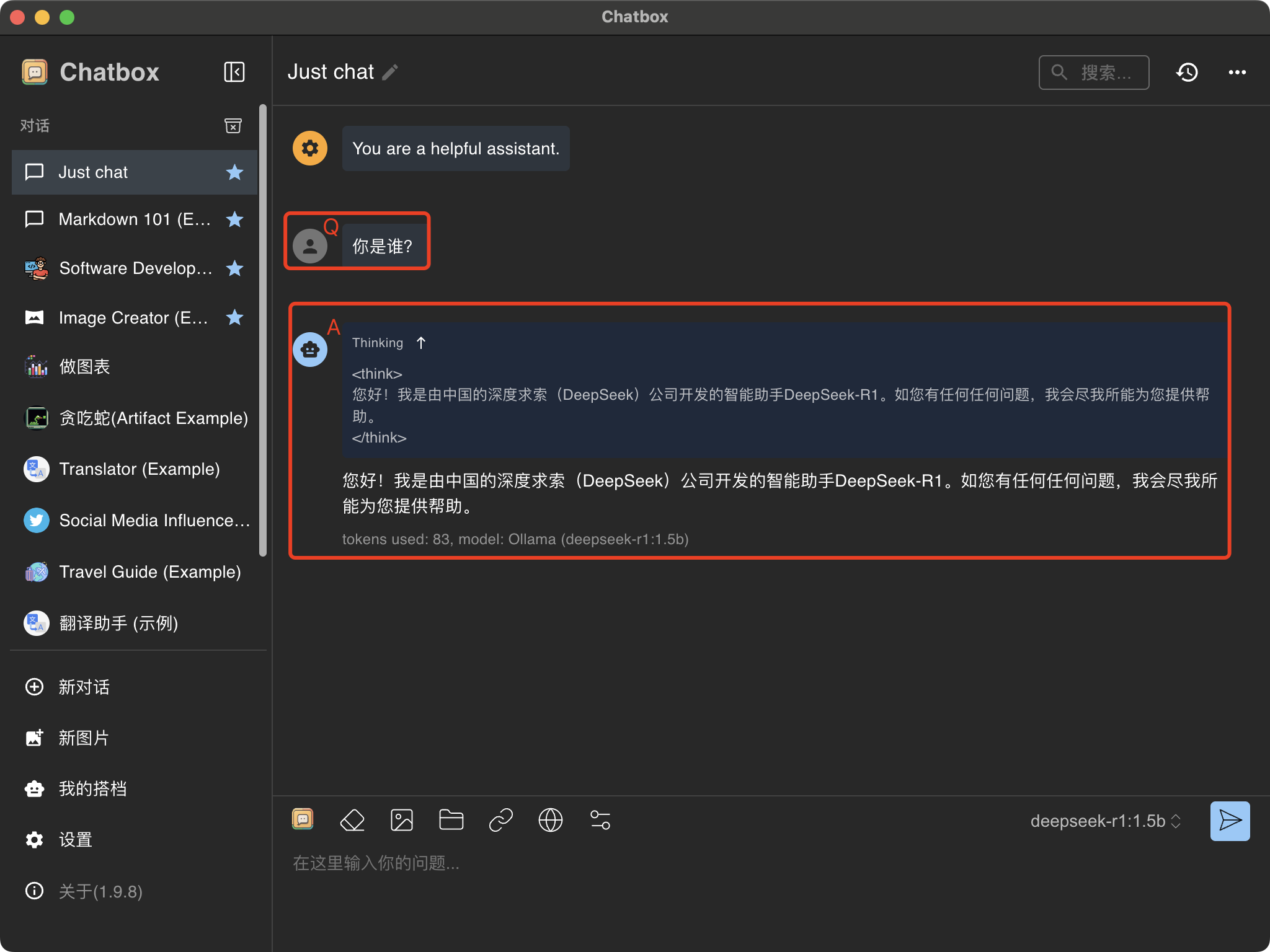Collapse the Thinking section arrow
Image resolution: width=1270 pixels, height=952 pixels.
tap(421, 343)
